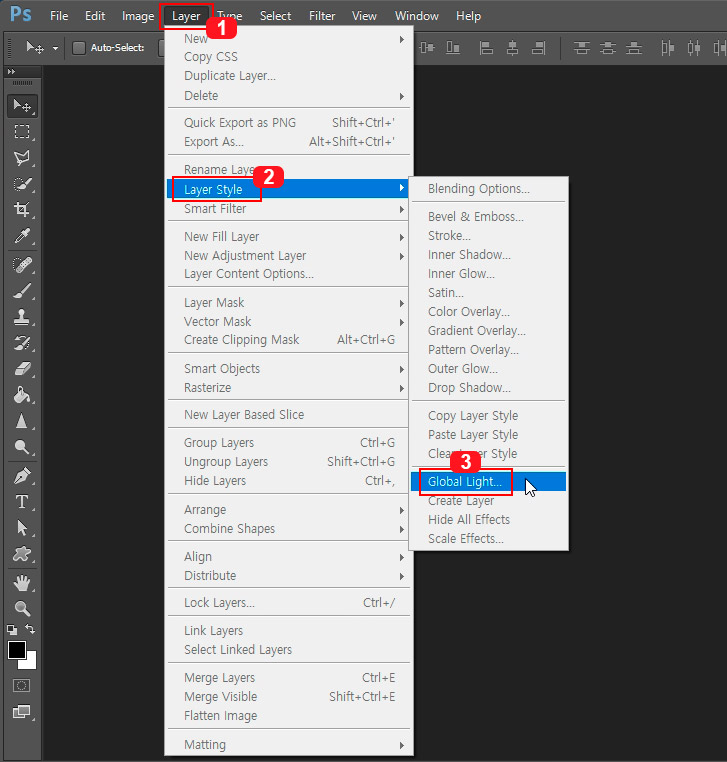The image size is (727, 762).
Task: Expand the toolbox with double-arrow
Action: 11,71
